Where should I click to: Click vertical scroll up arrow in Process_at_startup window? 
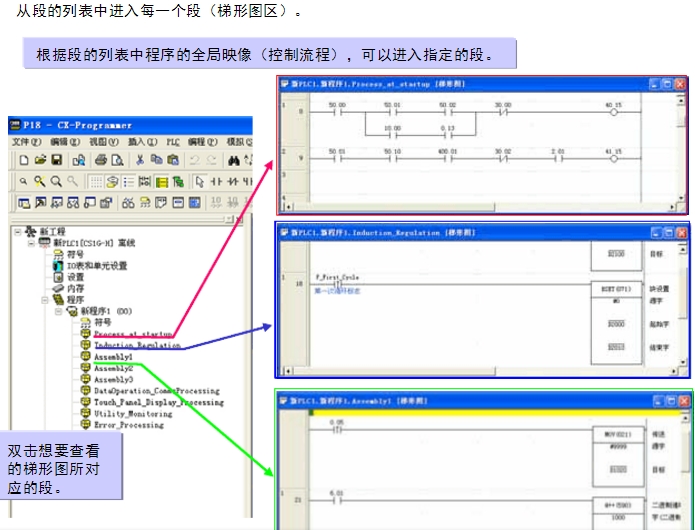pos(682,100)
